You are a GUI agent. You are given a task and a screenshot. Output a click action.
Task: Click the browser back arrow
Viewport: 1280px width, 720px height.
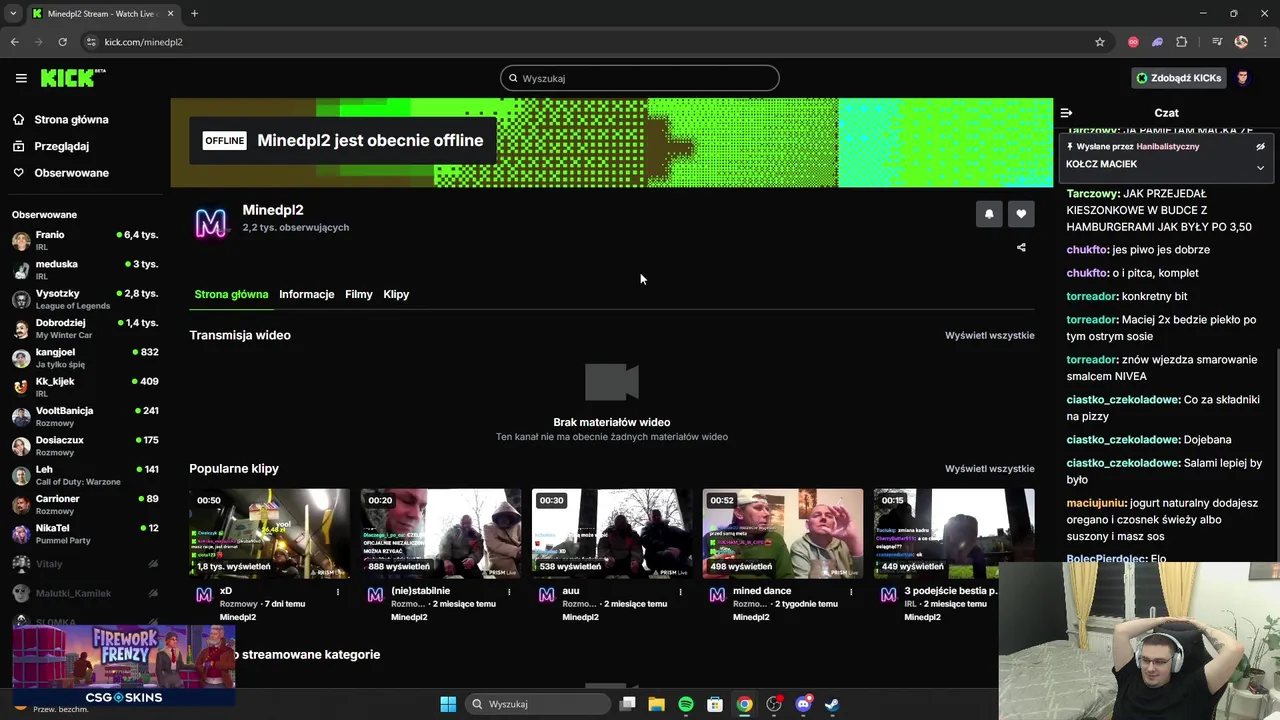(15, 42)
